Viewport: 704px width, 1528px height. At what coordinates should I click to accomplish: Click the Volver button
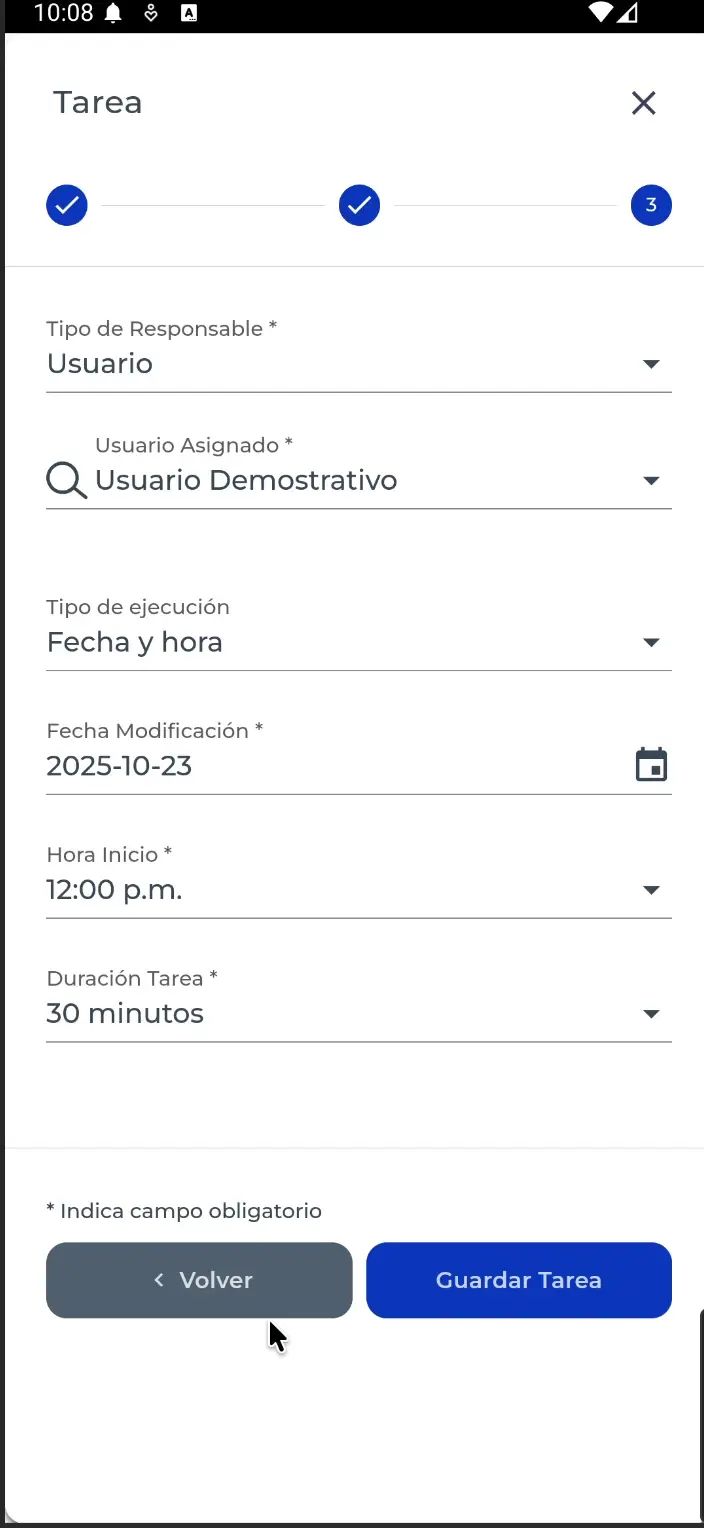[199, 1280]
